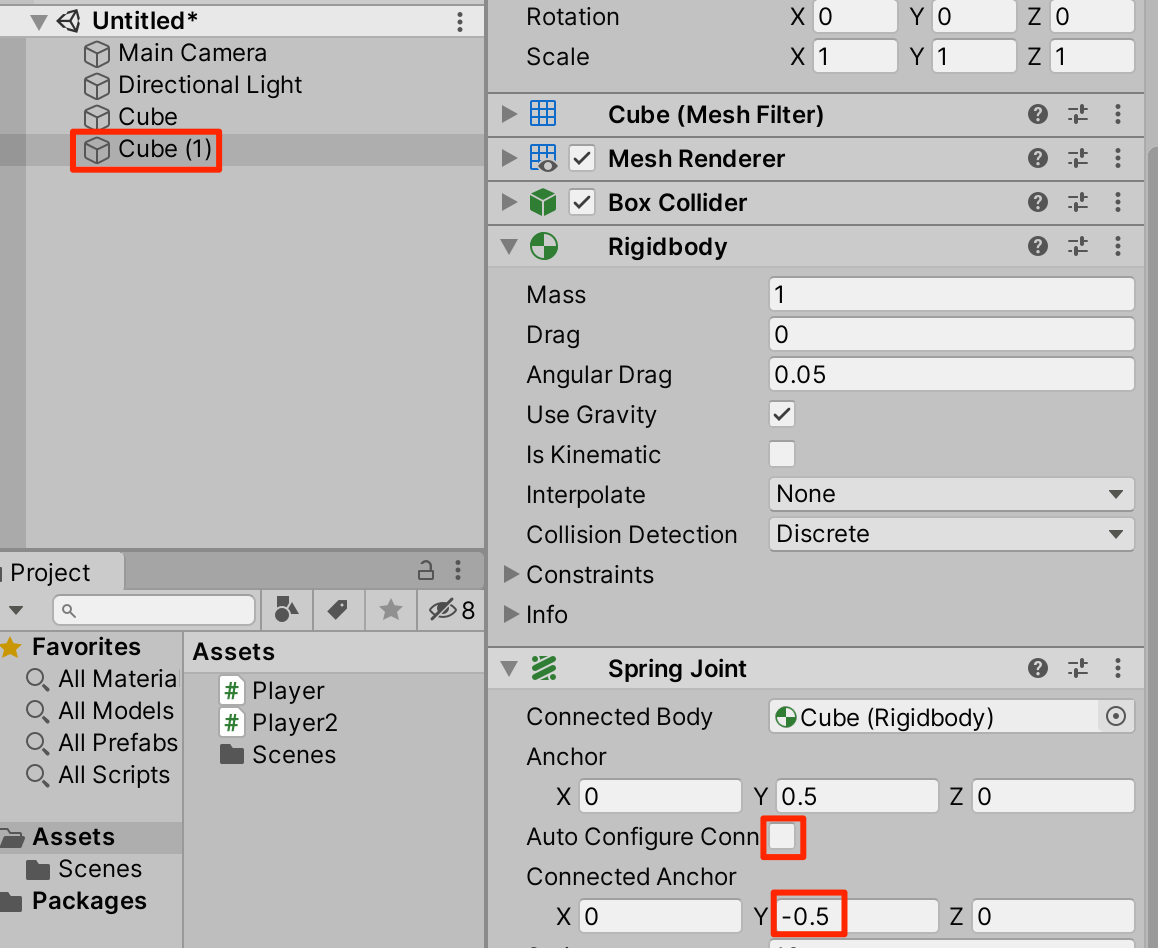Uncheck Use Gravity on Rigidbody
The image size is (1158, 948).
tap(782, 414)
